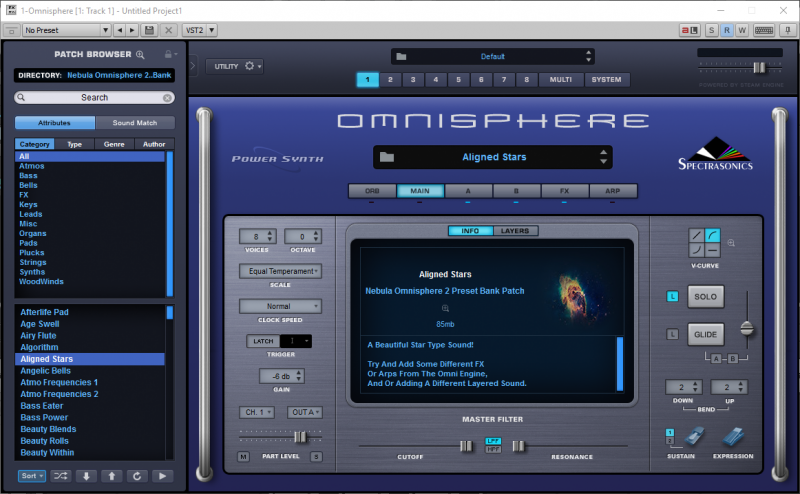Click the pin window icon
The image size is (800, 494).
[788, 30]
